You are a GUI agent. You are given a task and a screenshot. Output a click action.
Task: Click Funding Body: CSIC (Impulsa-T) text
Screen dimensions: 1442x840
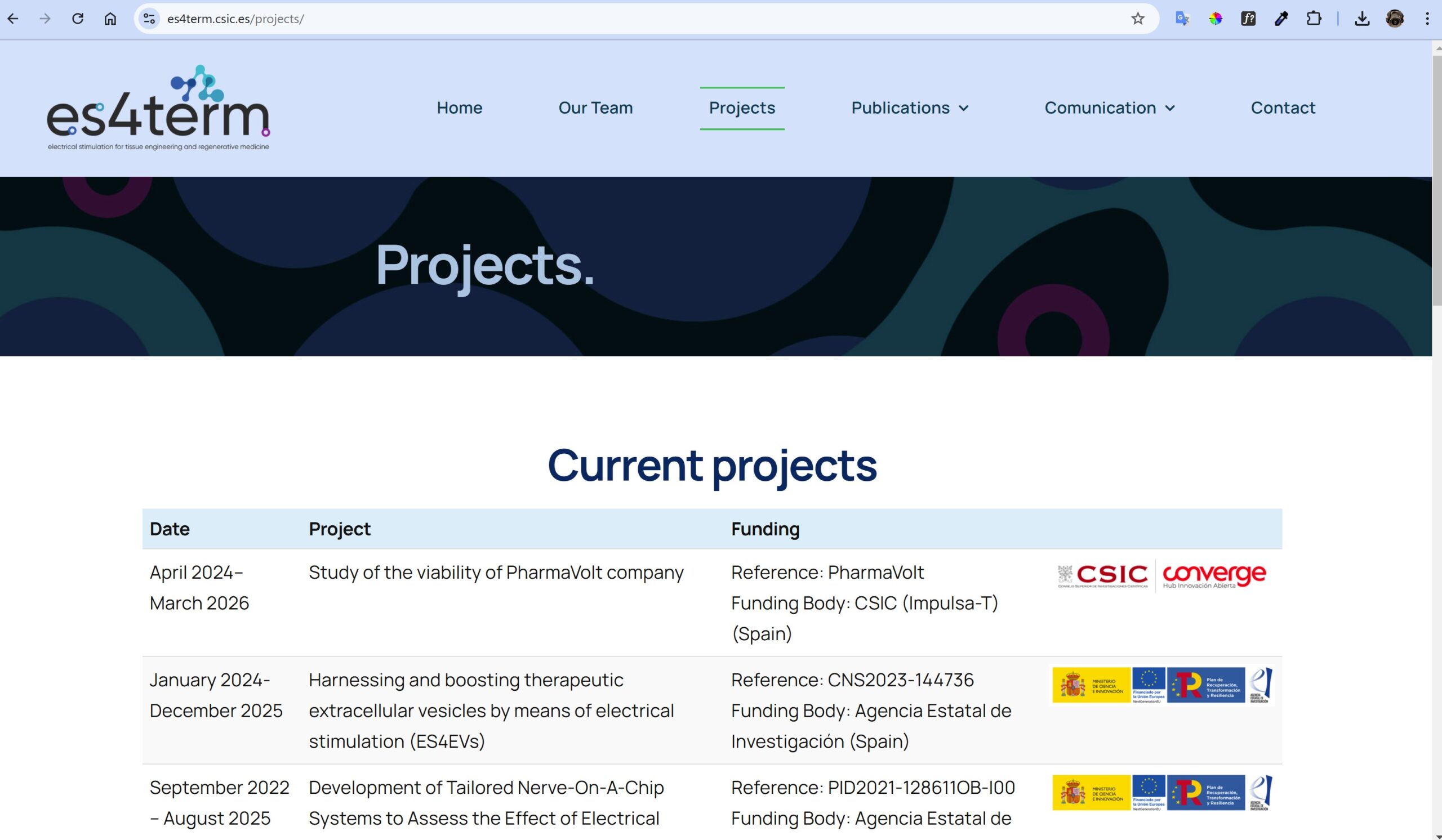click(865, 618)
